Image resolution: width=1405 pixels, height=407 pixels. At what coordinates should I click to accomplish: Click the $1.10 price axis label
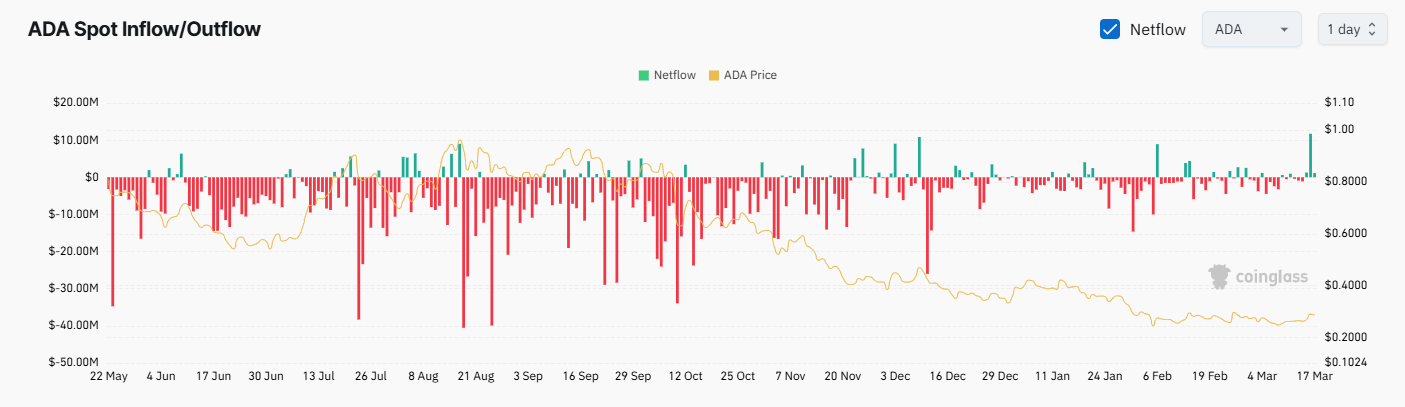[1338, 102]
